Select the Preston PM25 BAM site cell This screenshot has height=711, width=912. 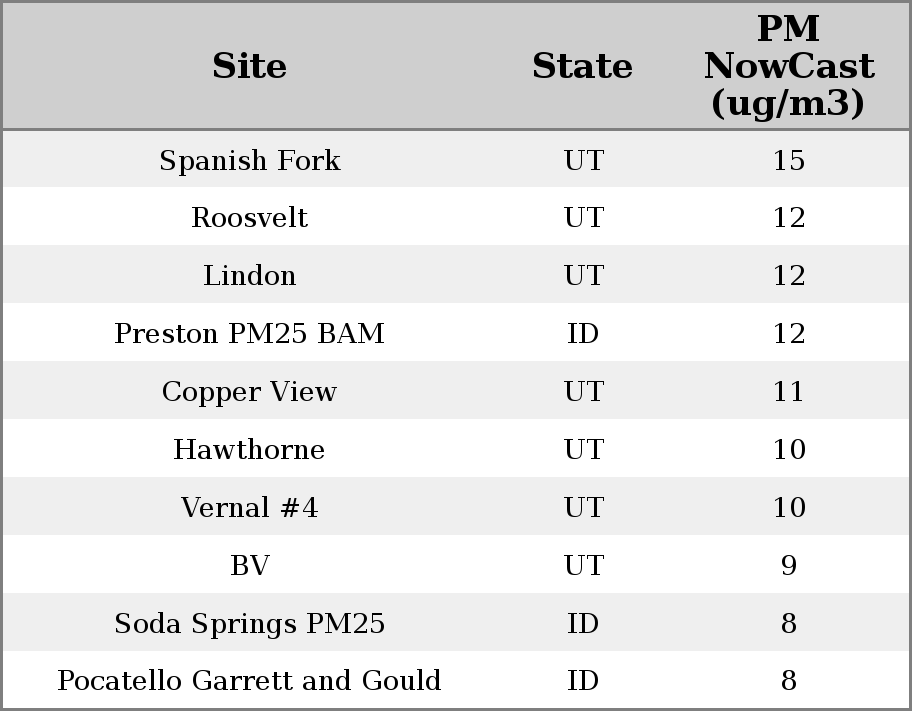tap(249, 333)
